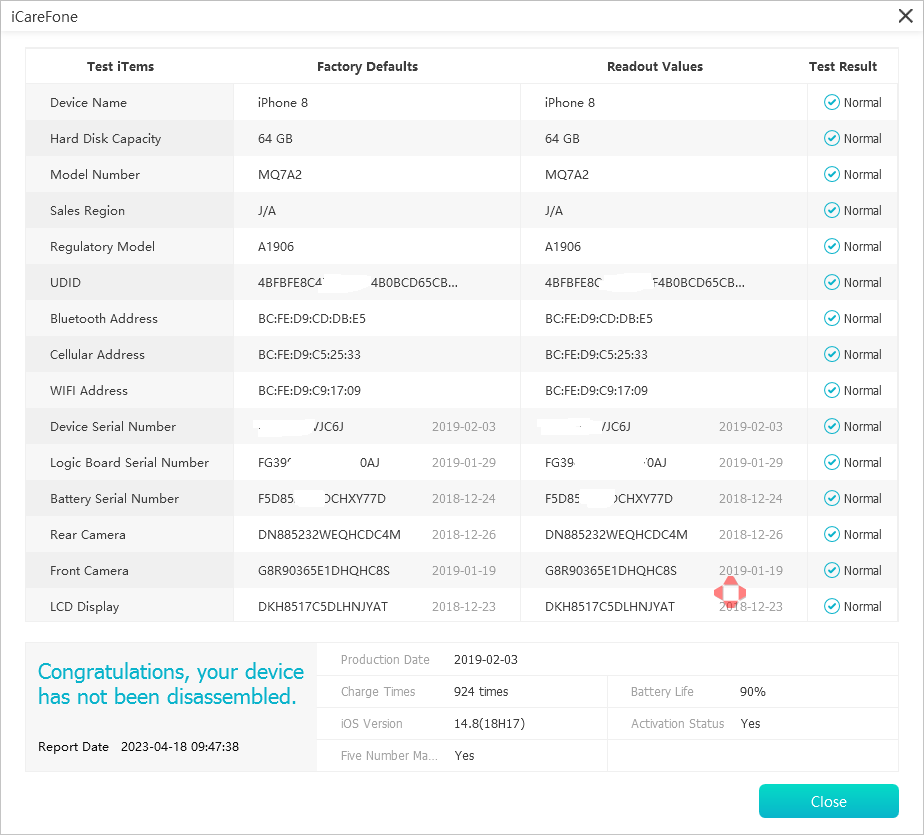Click the Battery Serial Number checkmark icon

pyautogui.click(x=831, y=498)
